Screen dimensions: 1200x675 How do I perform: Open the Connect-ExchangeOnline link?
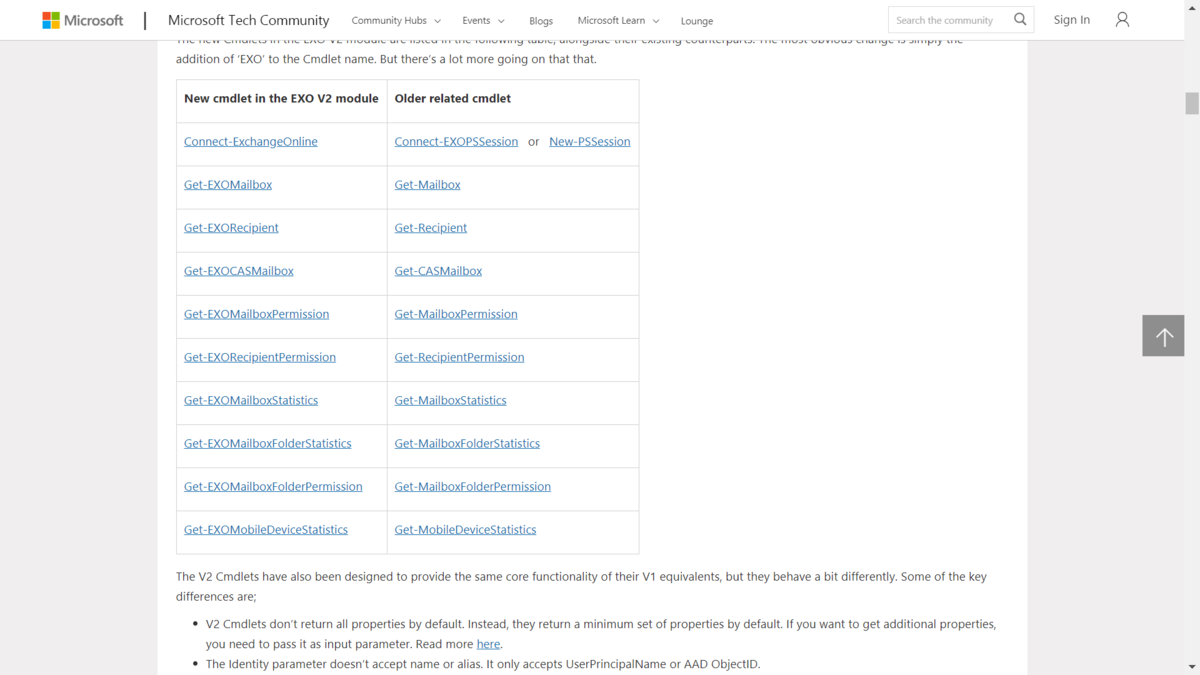coord(251,141)
